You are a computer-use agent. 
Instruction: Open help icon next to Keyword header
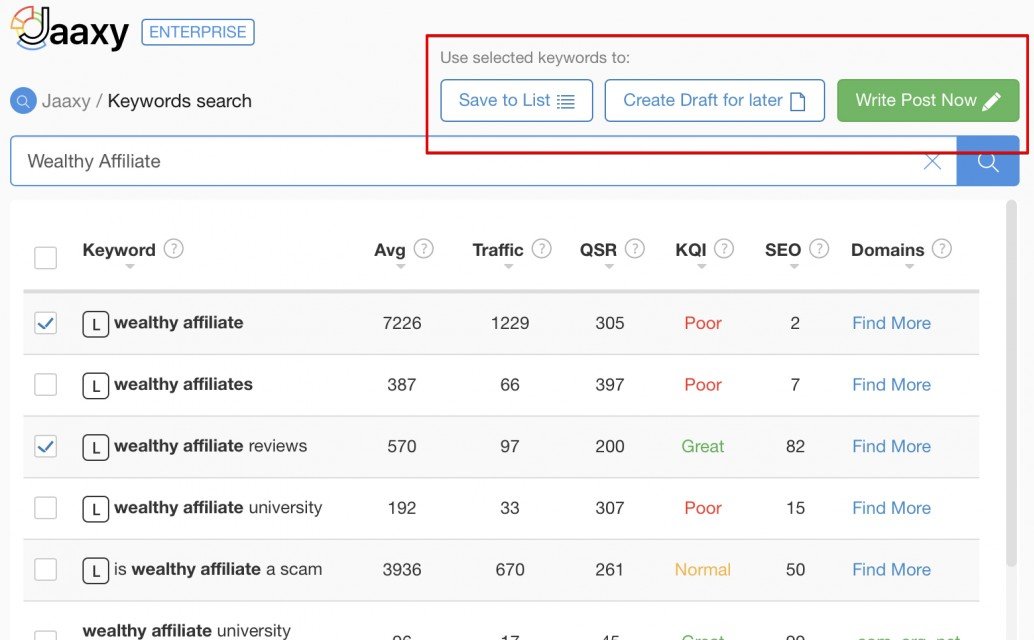click(173, 249)
